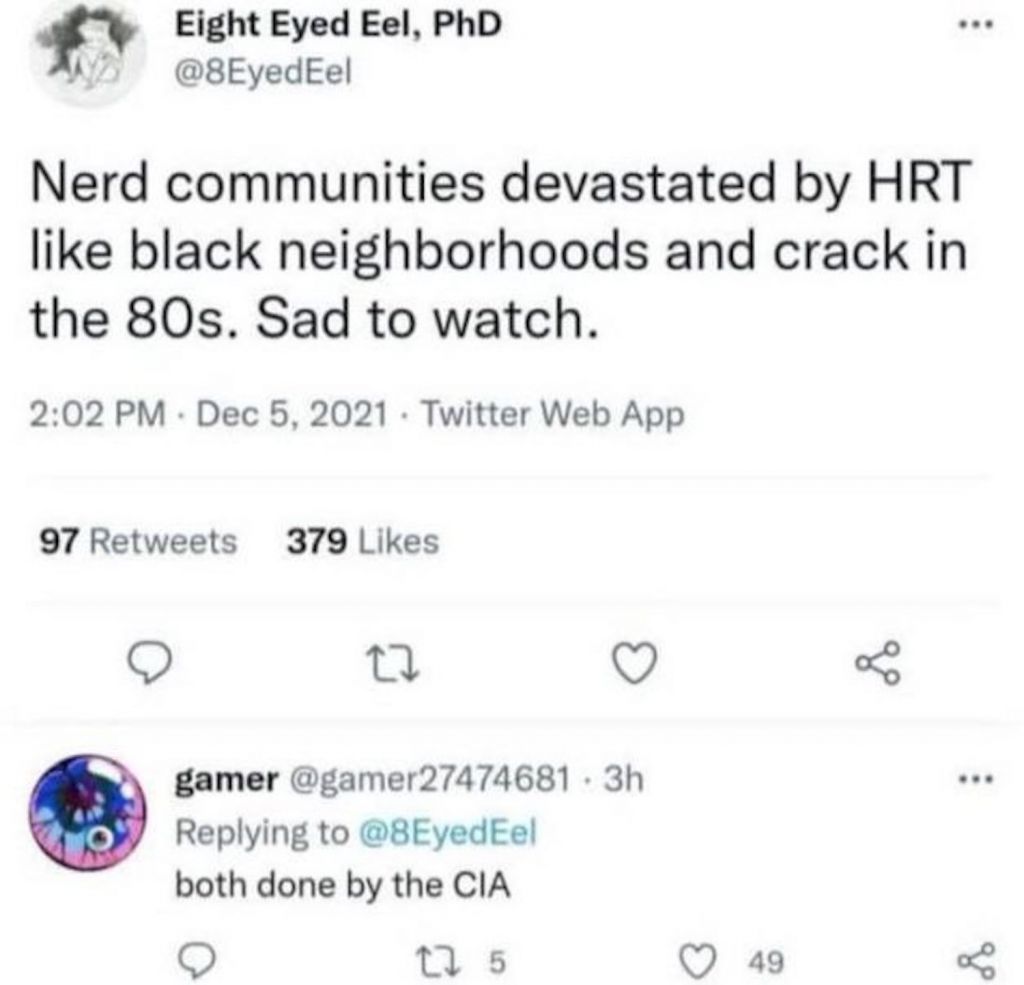Share gamer's reply via share icon
The image size is (1024, 985).
978,961
